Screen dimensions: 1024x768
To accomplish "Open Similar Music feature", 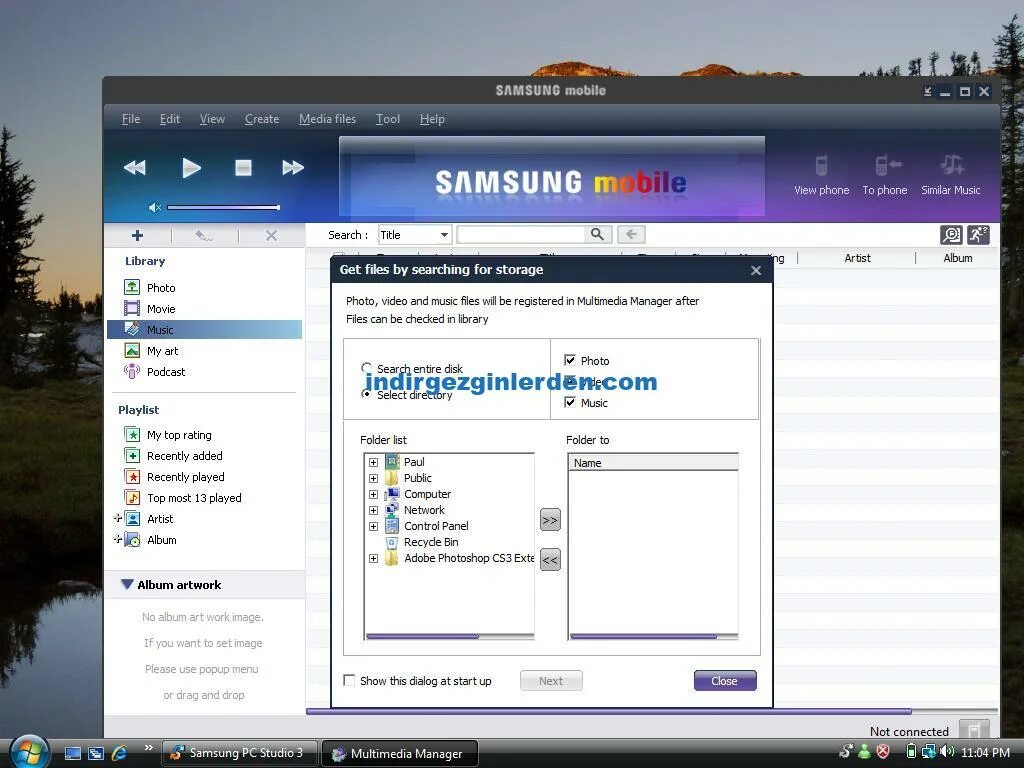I will (x=950, y=170).
